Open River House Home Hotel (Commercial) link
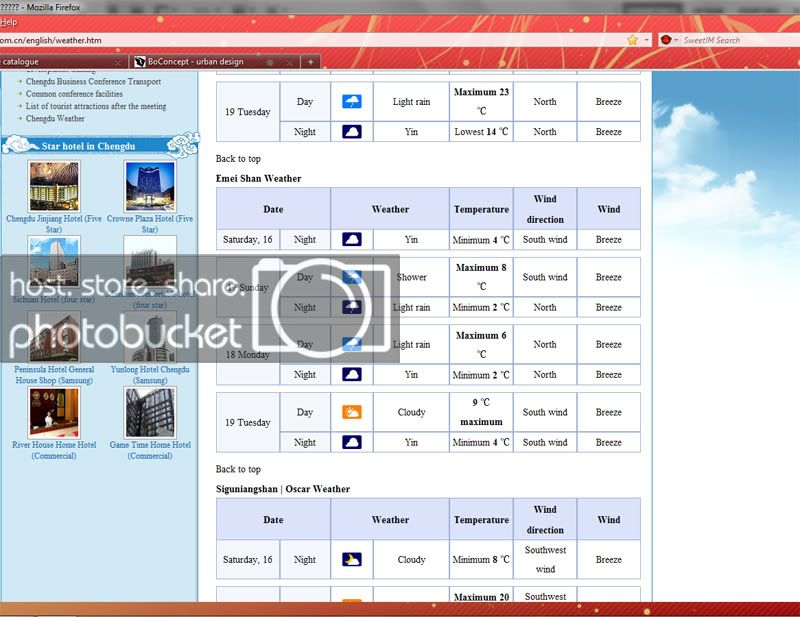The height and width of the screenshot is (617, 800). [x=54, y=450]
